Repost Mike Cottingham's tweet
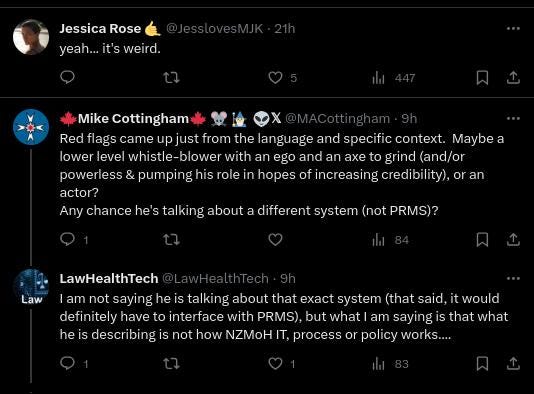 click(x=171, y=240)
